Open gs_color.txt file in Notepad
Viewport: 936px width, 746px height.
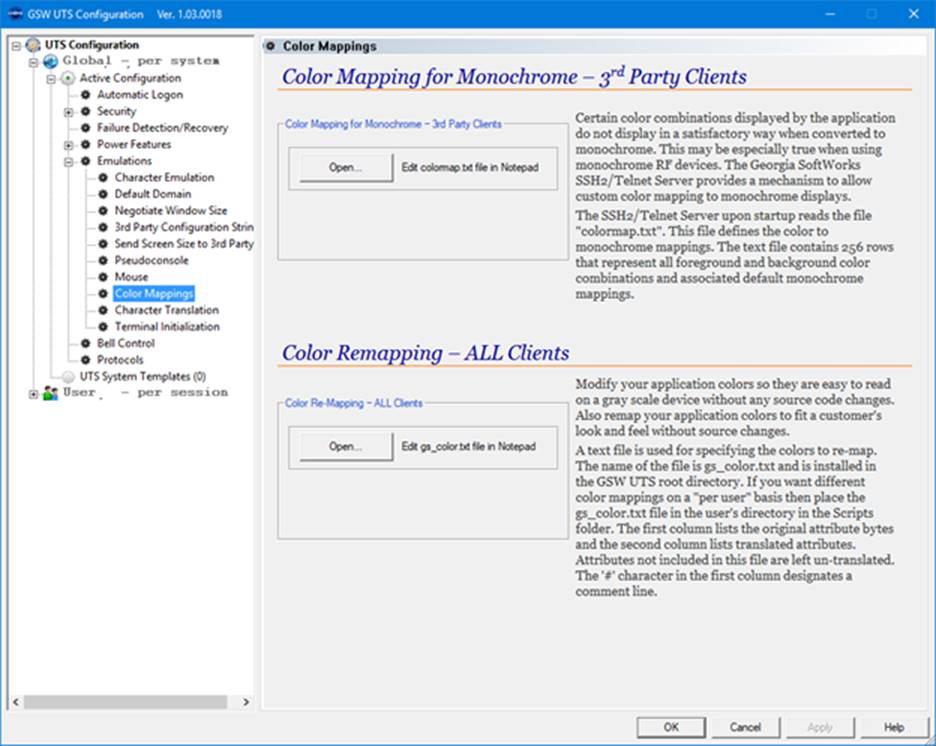click(346, 446)
